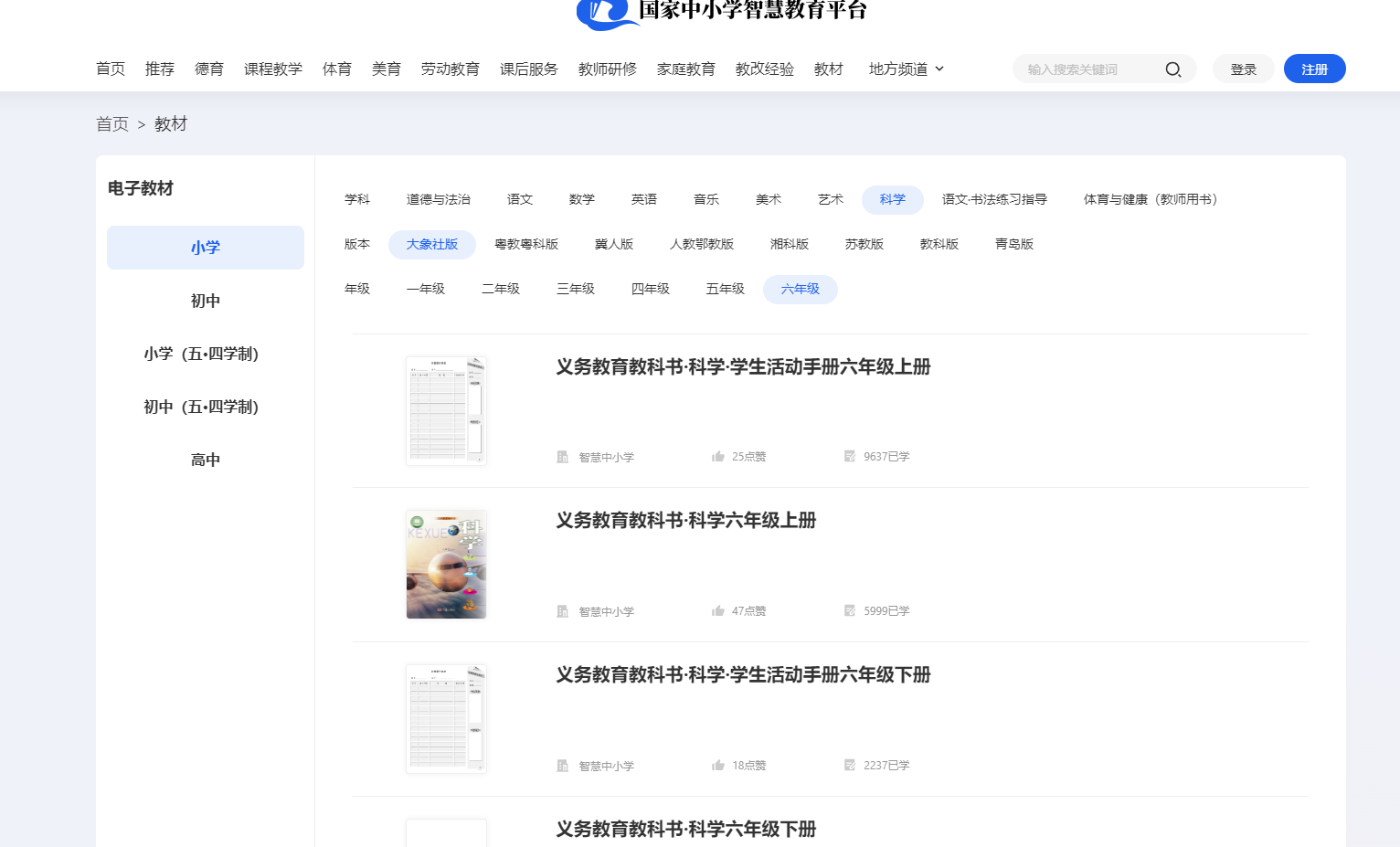
Task: Click the 登录 button
Action: (x=1243, y=68)
